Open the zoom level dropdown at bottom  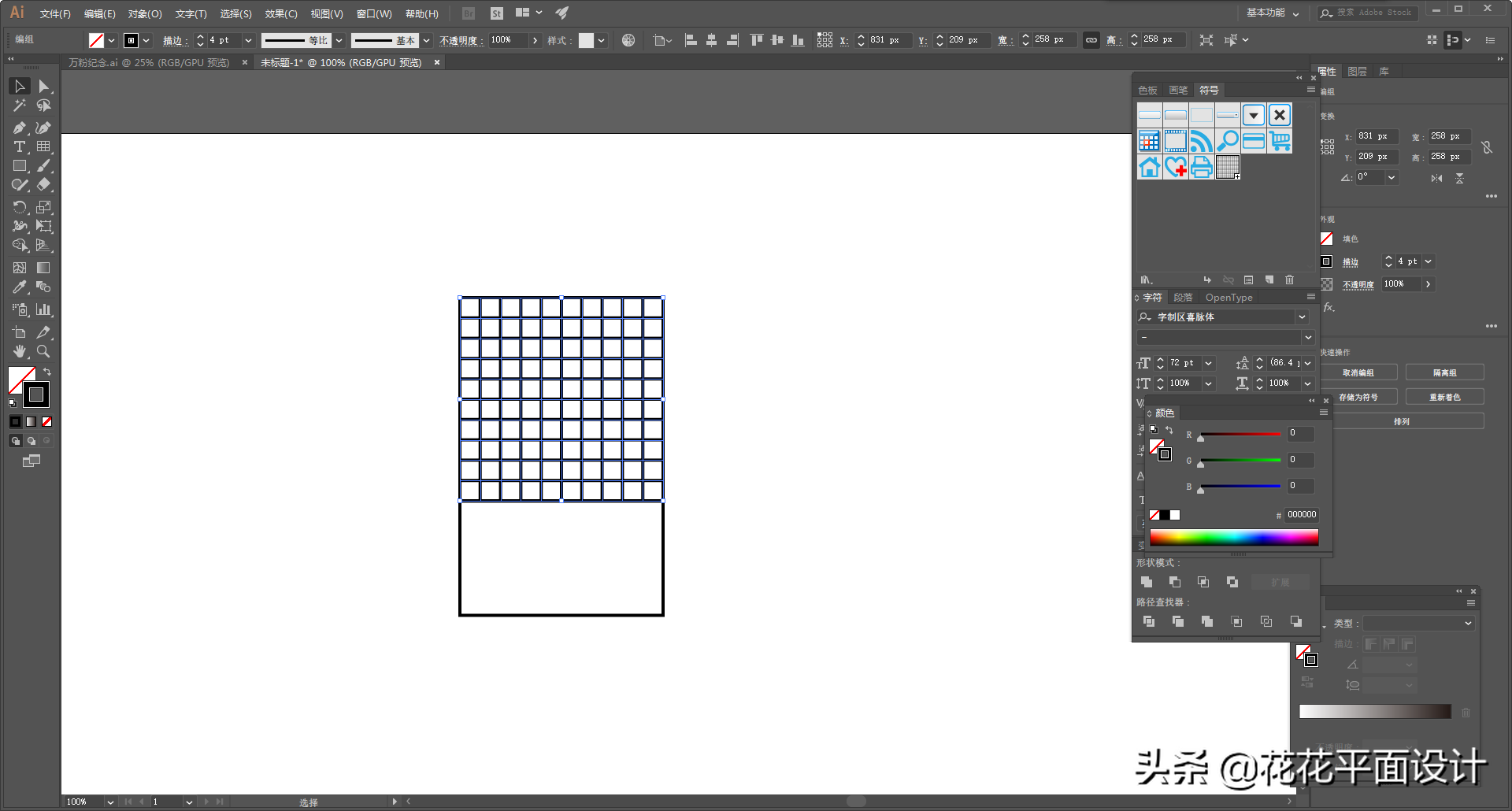[x=110, y=802]
